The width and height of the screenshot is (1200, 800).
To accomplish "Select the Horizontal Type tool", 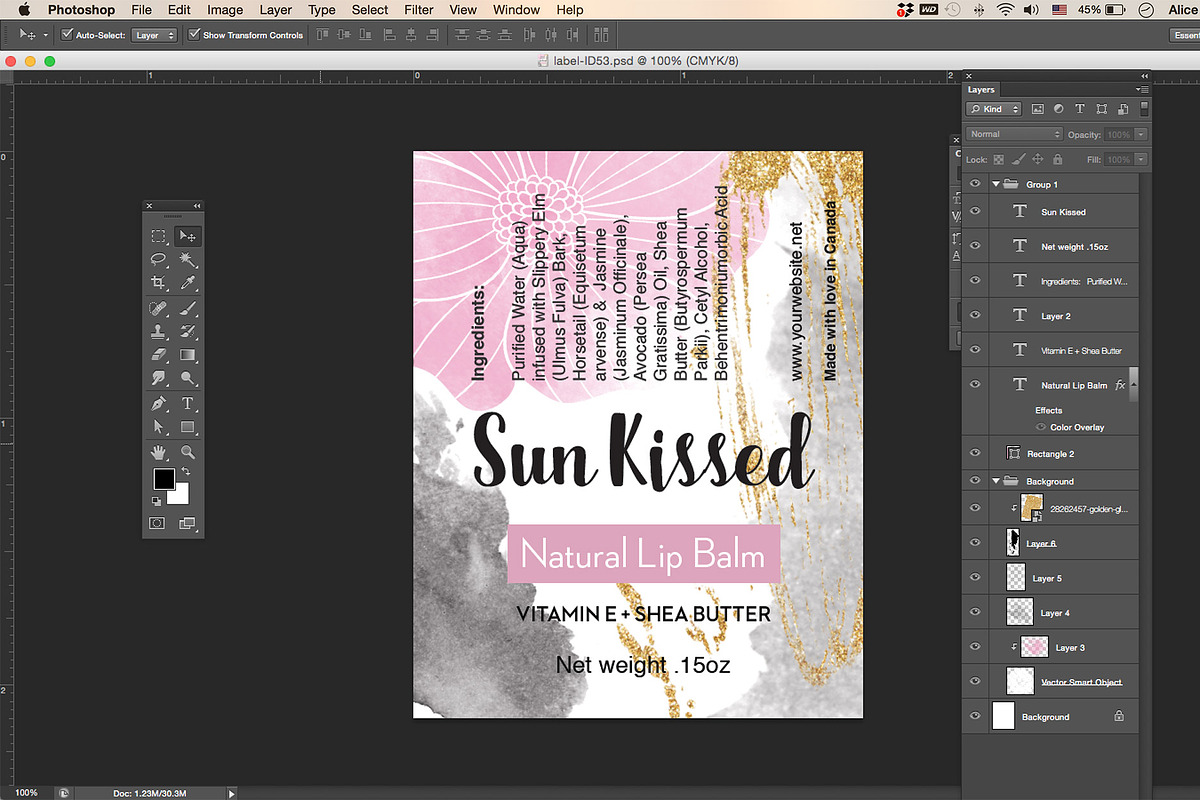I will pos(187,404).
